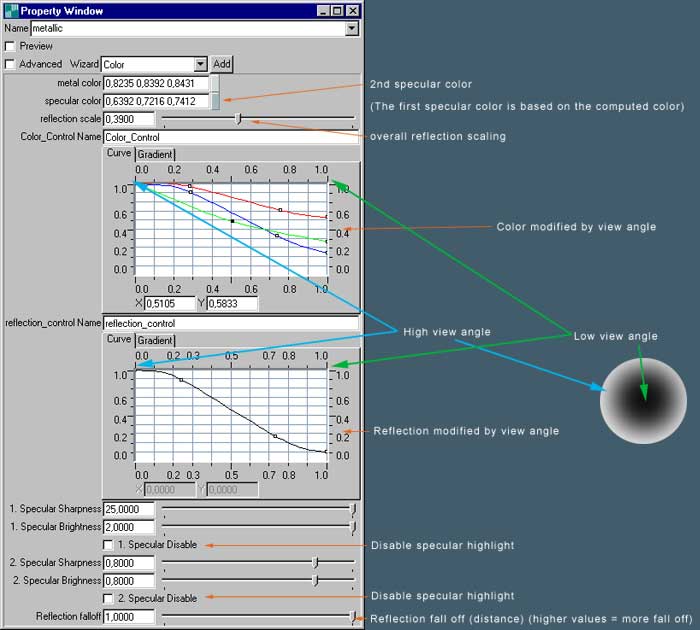Enable the Preview checkbox

(10, 46)
